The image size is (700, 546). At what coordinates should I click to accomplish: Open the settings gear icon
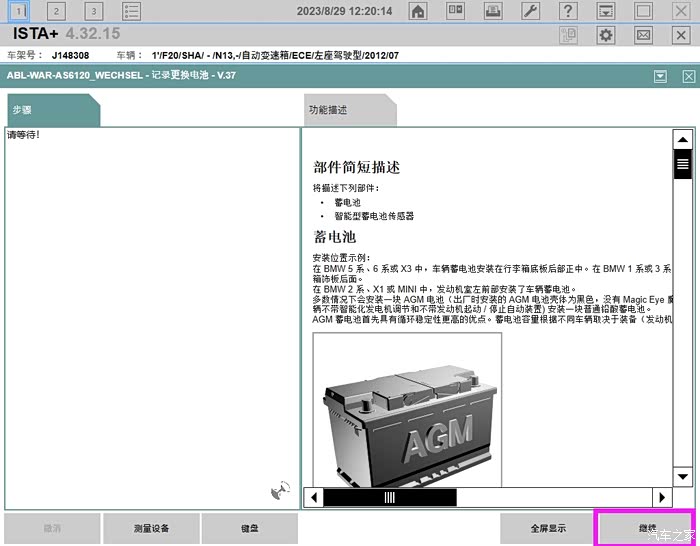pos(606,35)
